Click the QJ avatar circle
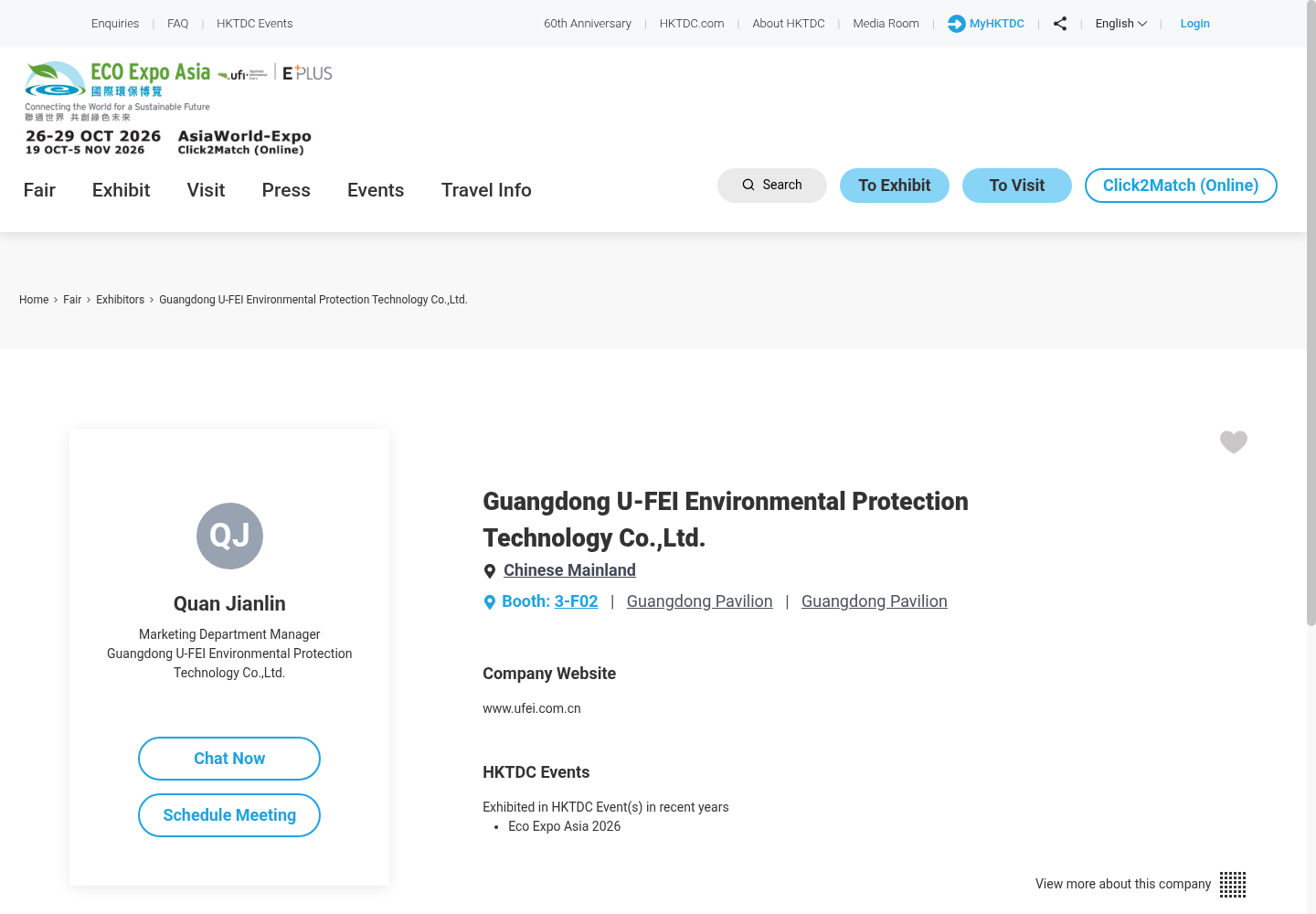This screenshot has height=914, width=1316. point(229,536)
